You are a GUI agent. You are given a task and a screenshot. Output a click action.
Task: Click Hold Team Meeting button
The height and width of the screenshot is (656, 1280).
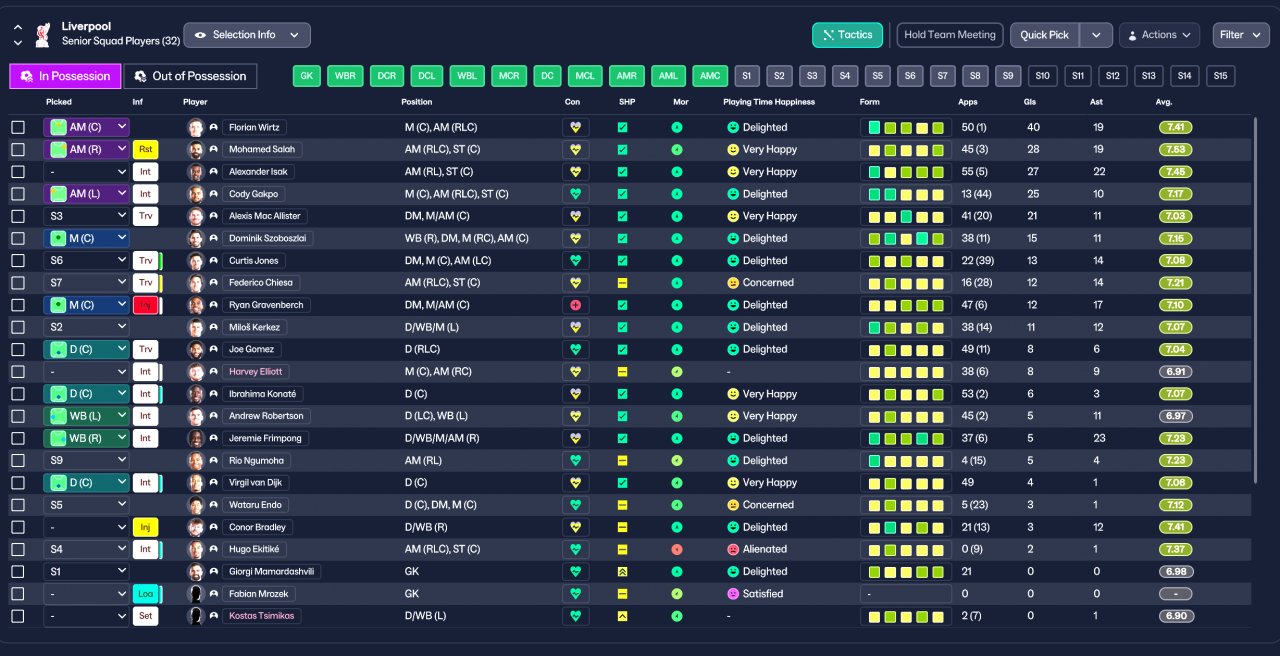pyautogui.click(x=950, y=35)
